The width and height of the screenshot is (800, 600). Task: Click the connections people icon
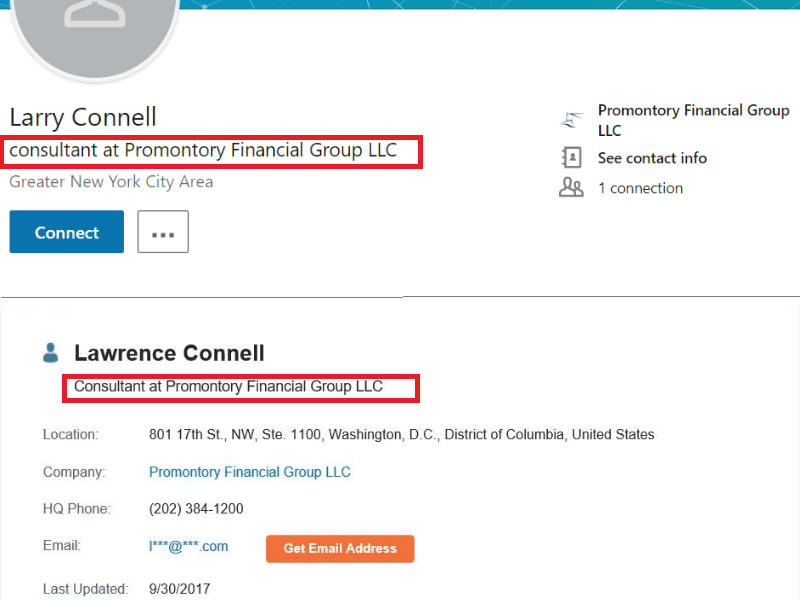571,188
